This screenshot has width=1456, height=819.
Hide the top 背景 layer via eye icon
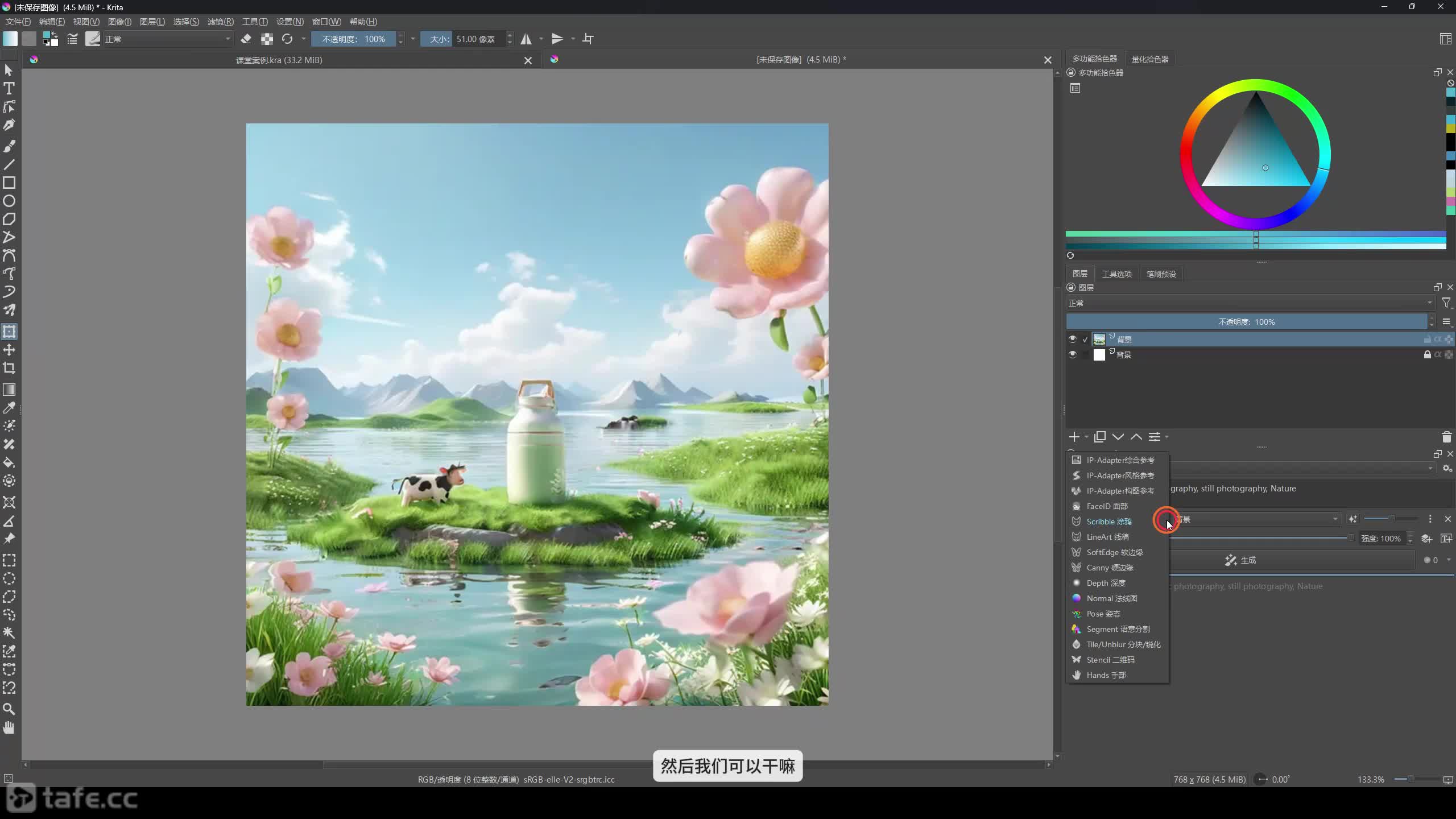tap(1073, 339)
